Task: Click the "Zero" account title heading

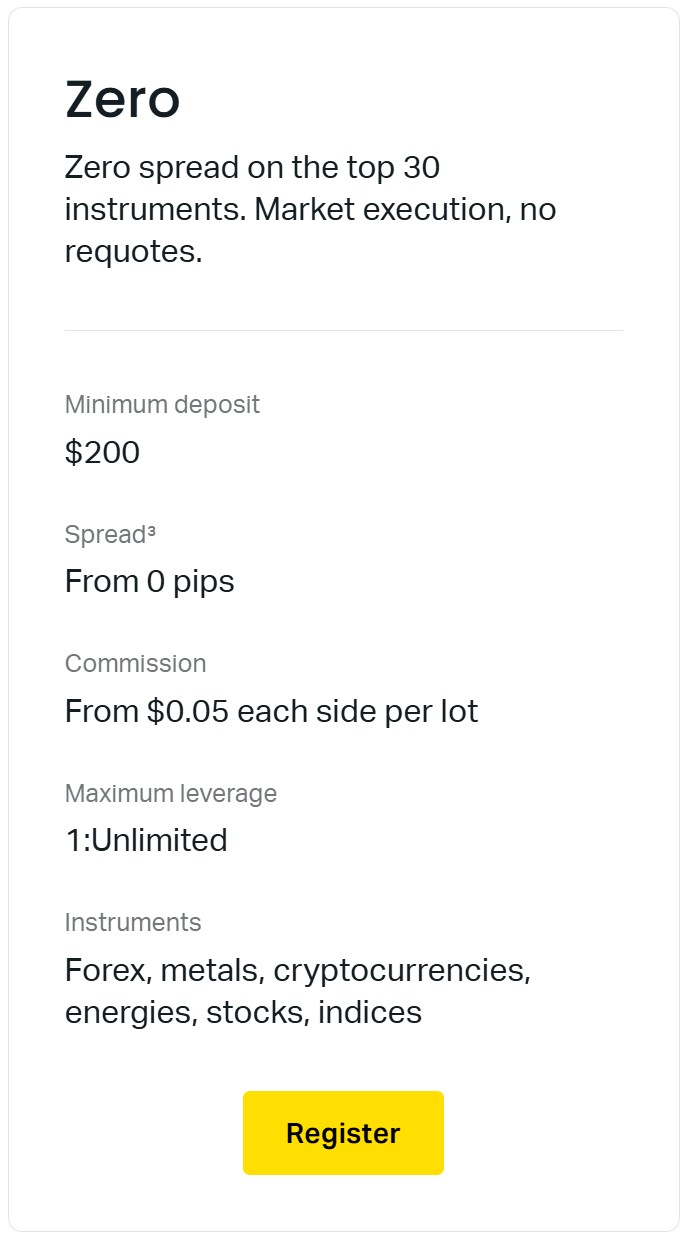Action: [122, 100]
